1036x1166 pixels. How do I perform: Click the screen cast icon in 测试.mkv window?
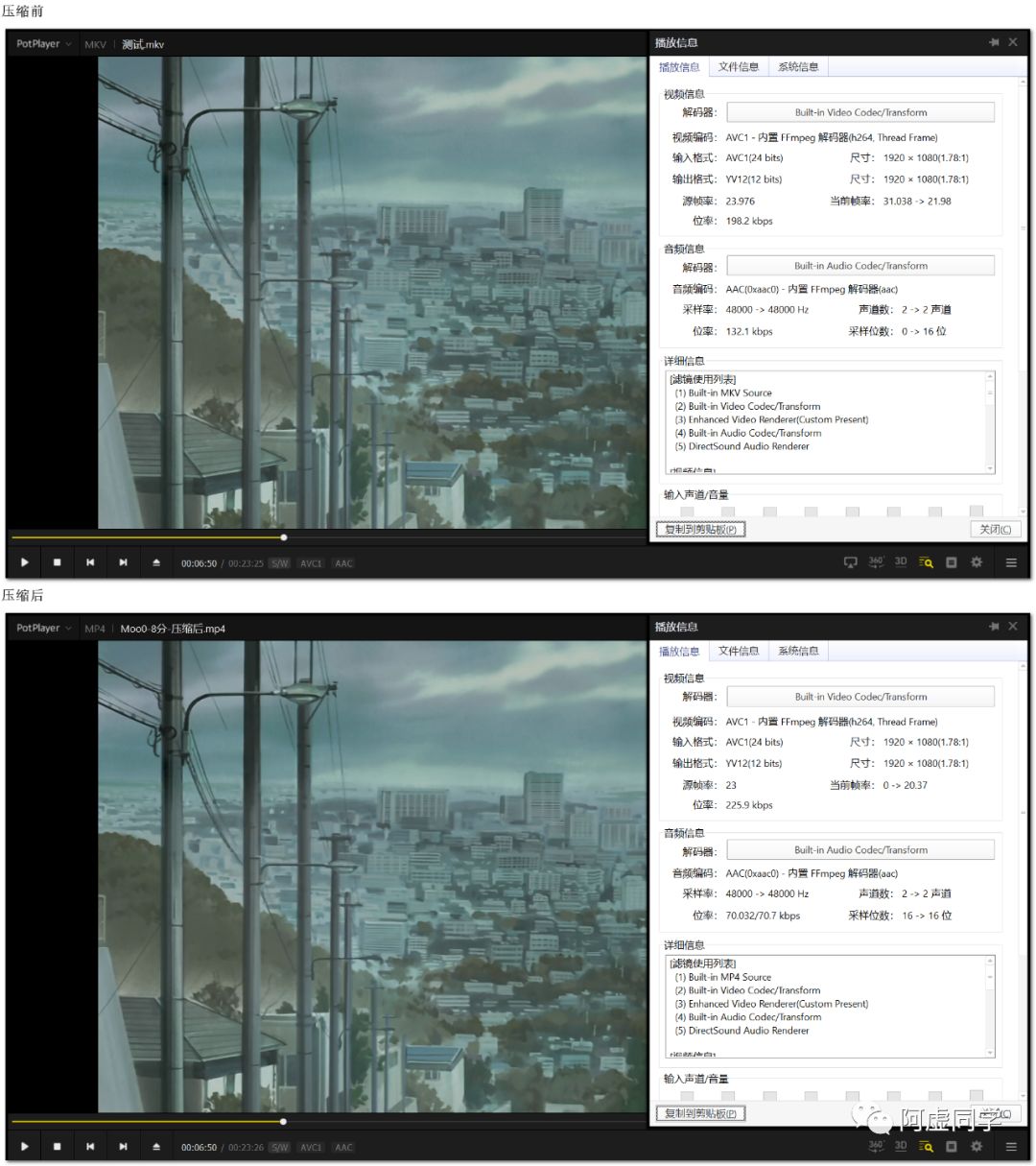(850, 562)
